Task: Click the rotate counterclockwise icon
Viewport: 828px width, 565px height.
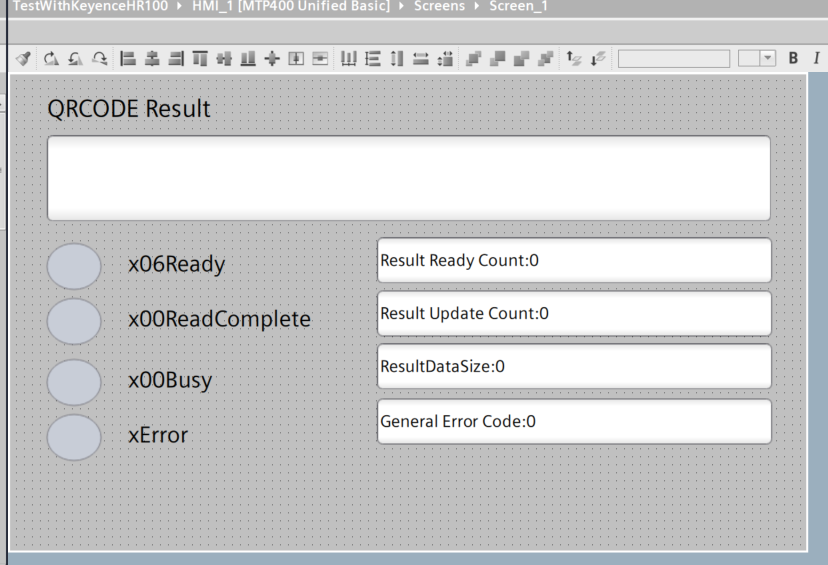Action: tap(76, 58)
